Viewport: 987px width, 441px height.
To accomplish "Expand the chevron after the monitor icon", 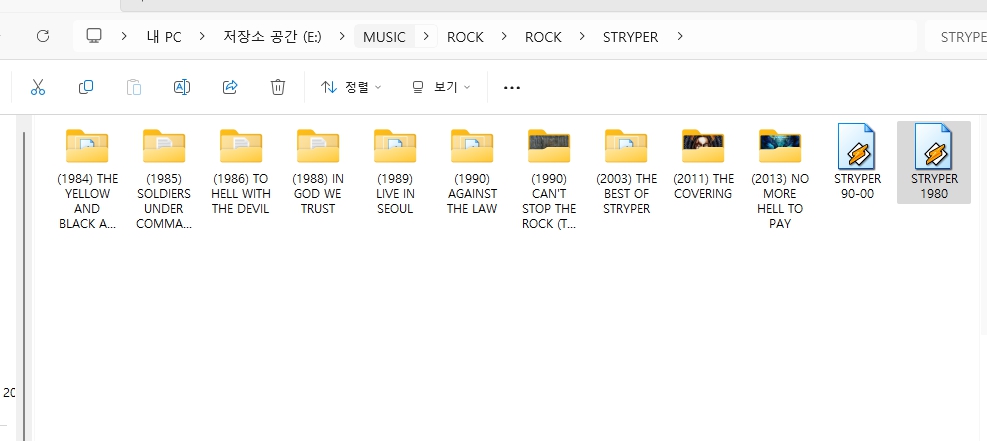I will coord(124,36).
